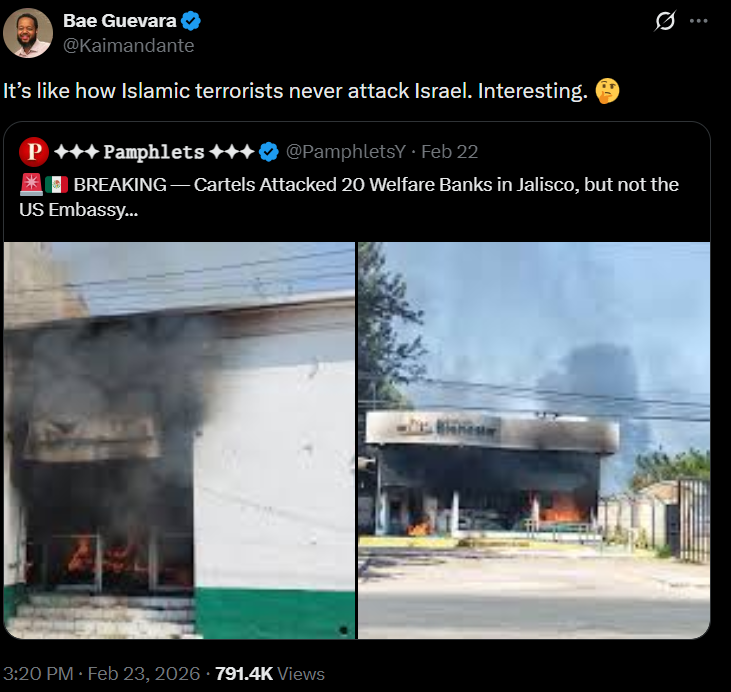731x692 pixels.
Task: Open the quoted tweet BREAKING text
Action: coord(349,197)
